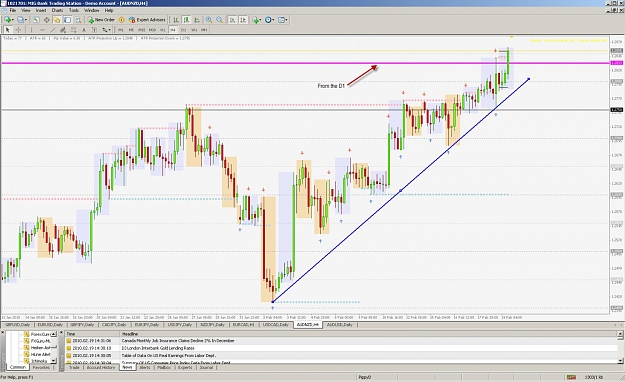Click news list scroll-up arrow
This screenshot has height=382, width=625.
point(620,334)
